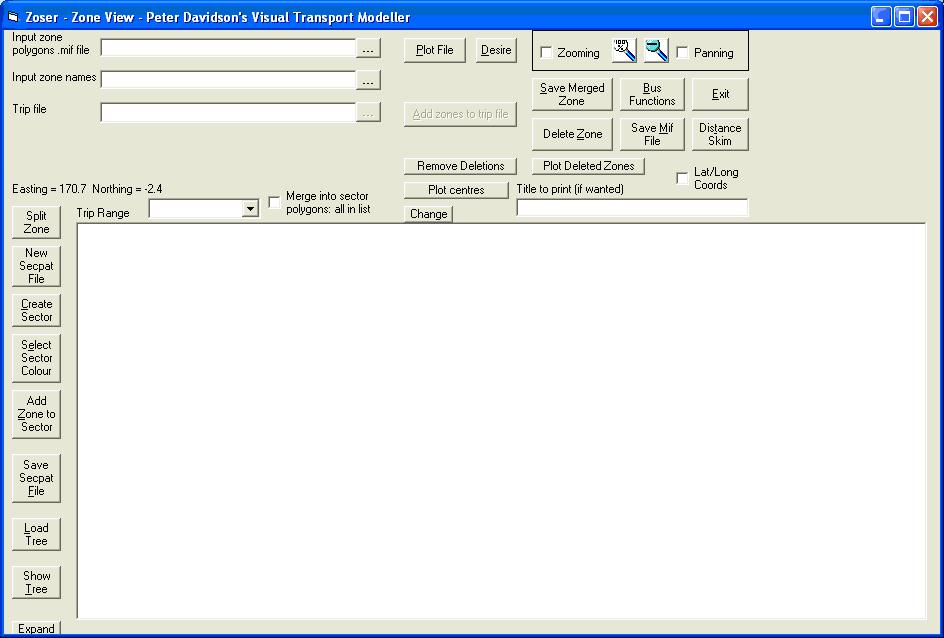Viewport: 944px width, 638px height.
Task: Enable the Zooming checkbox
Action: pyautogui.click(x=546, y=53)
